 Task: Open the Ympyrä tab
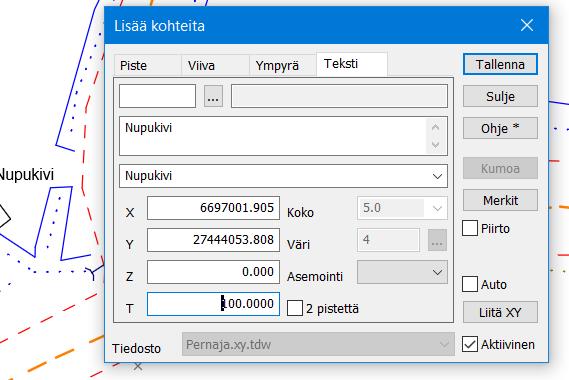click(x=283, y=66)
